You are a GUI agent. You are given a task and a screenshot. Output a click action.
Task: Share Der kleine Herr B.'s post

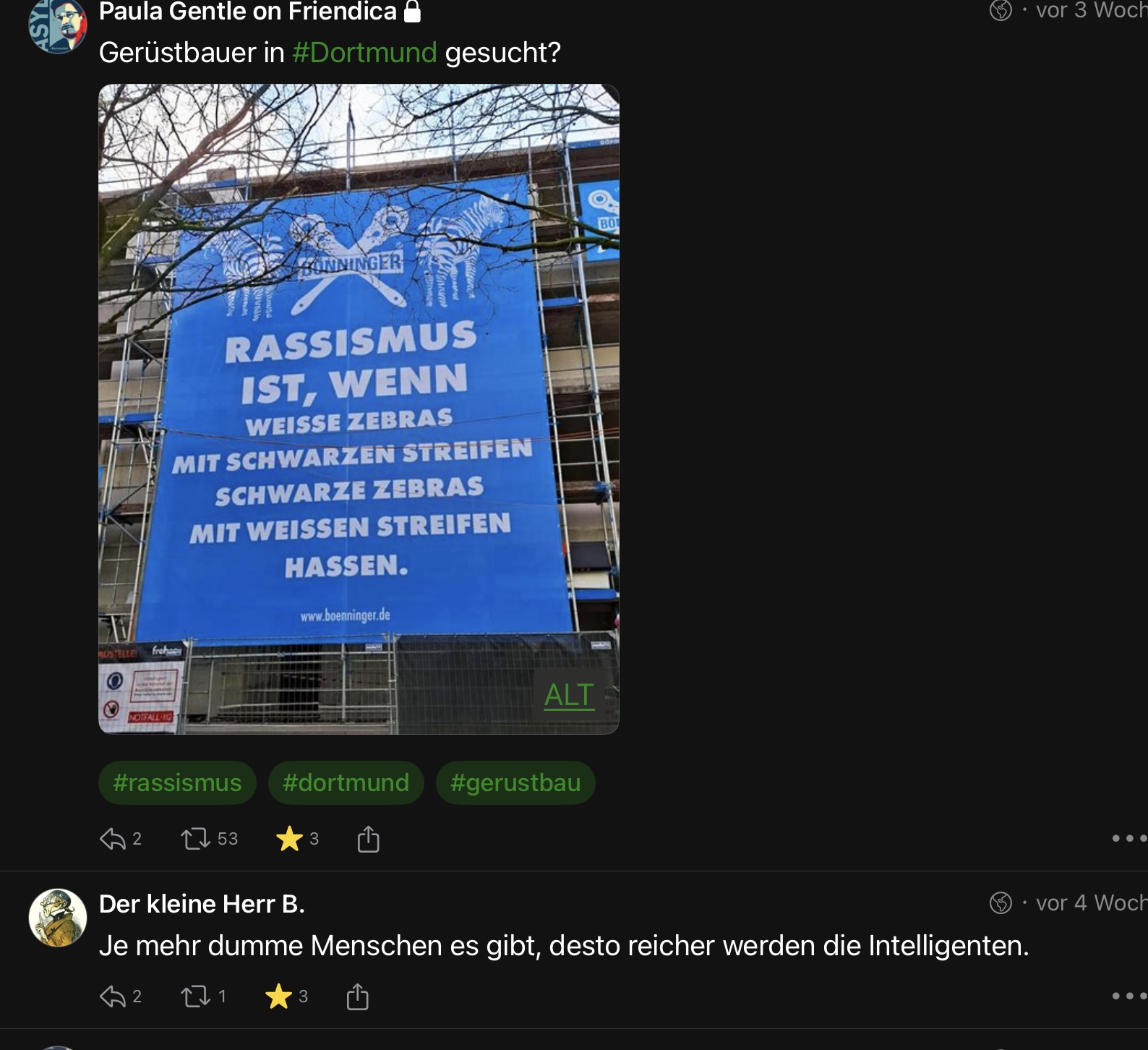[357, 997]
